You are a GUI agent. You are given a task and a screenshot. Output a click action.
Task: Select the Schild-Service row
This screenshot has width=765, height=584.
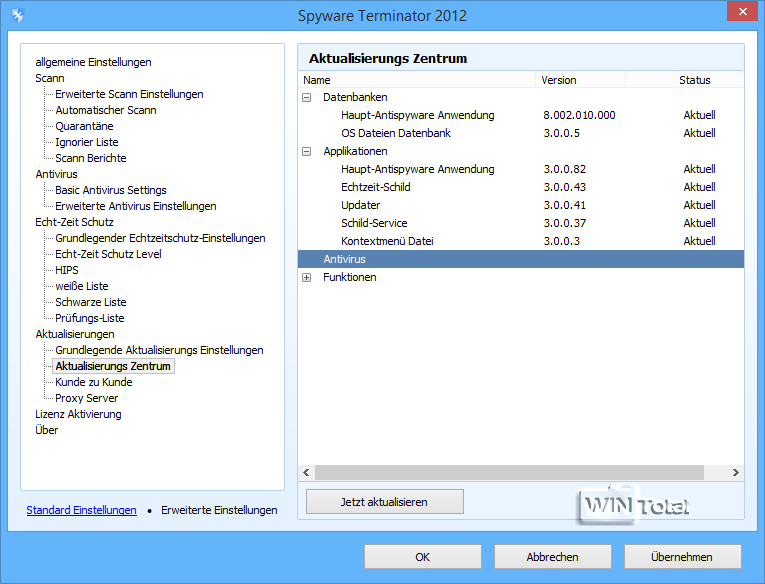pos(521,223)
